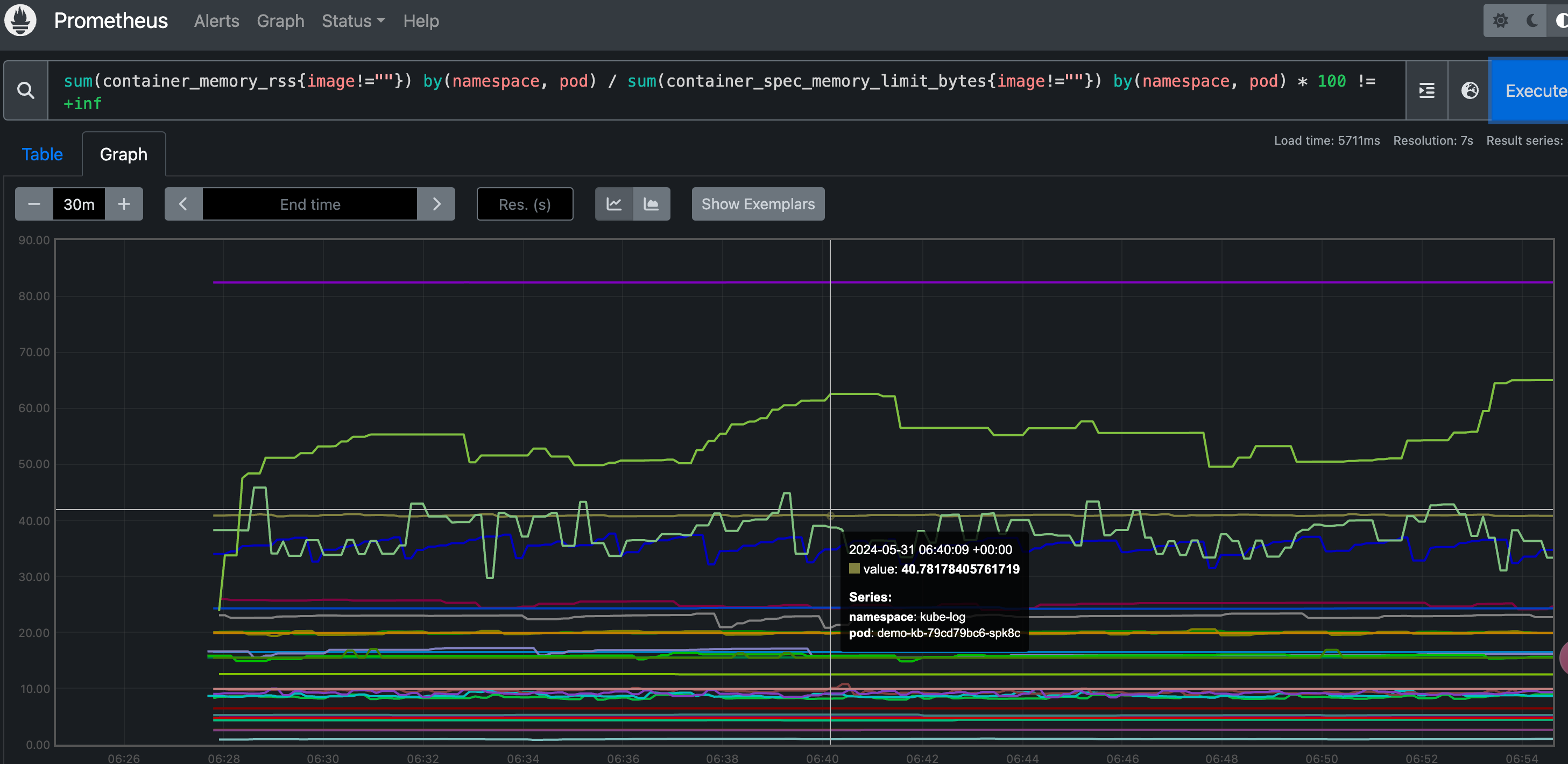This screenshot has width=1568, height=764.
Task: Click the 06:40 x-axis time label
Action: [x=822, y=758]
